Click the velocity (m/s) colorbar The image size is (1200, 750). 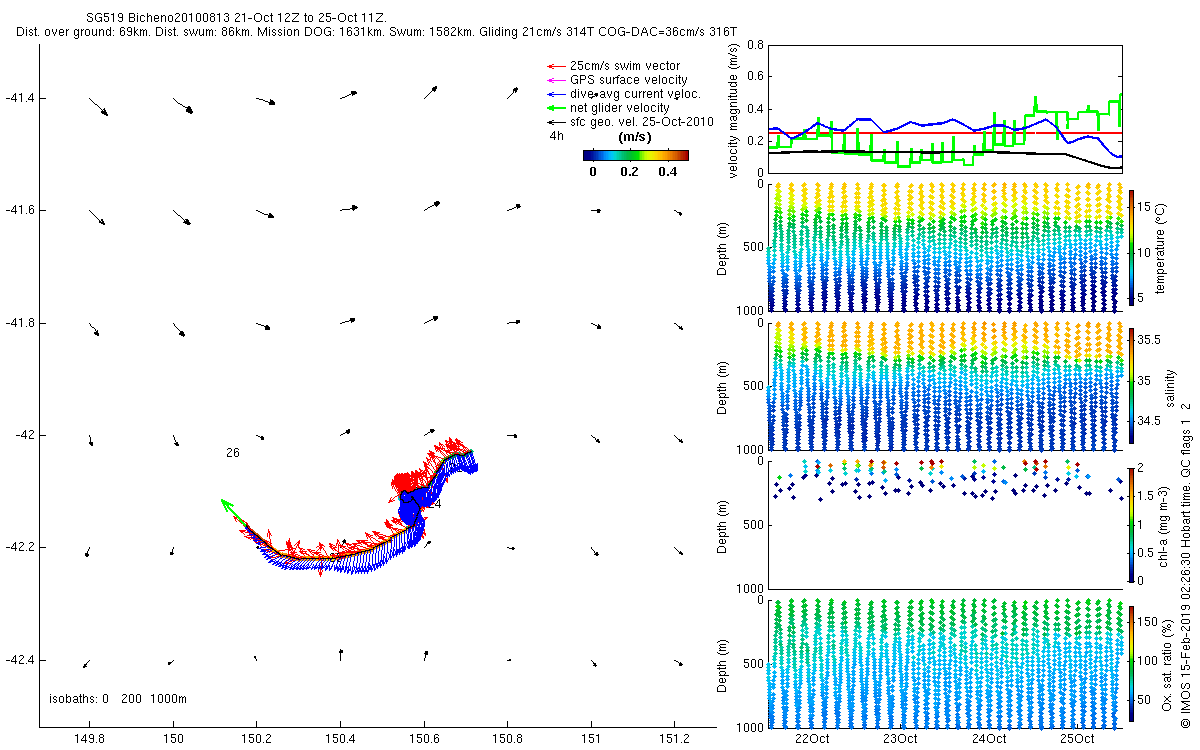coord(635,155)
